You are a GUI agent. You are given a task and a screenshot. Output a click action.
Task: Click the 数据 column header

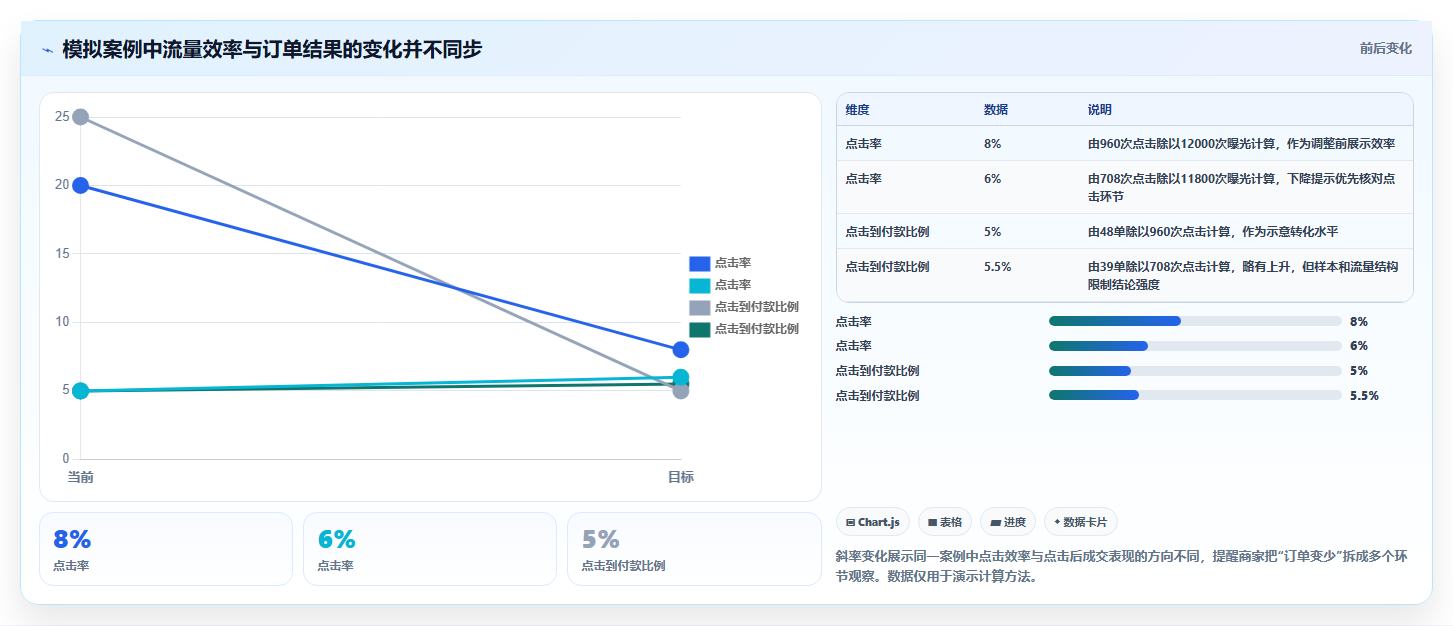[996, 110]
